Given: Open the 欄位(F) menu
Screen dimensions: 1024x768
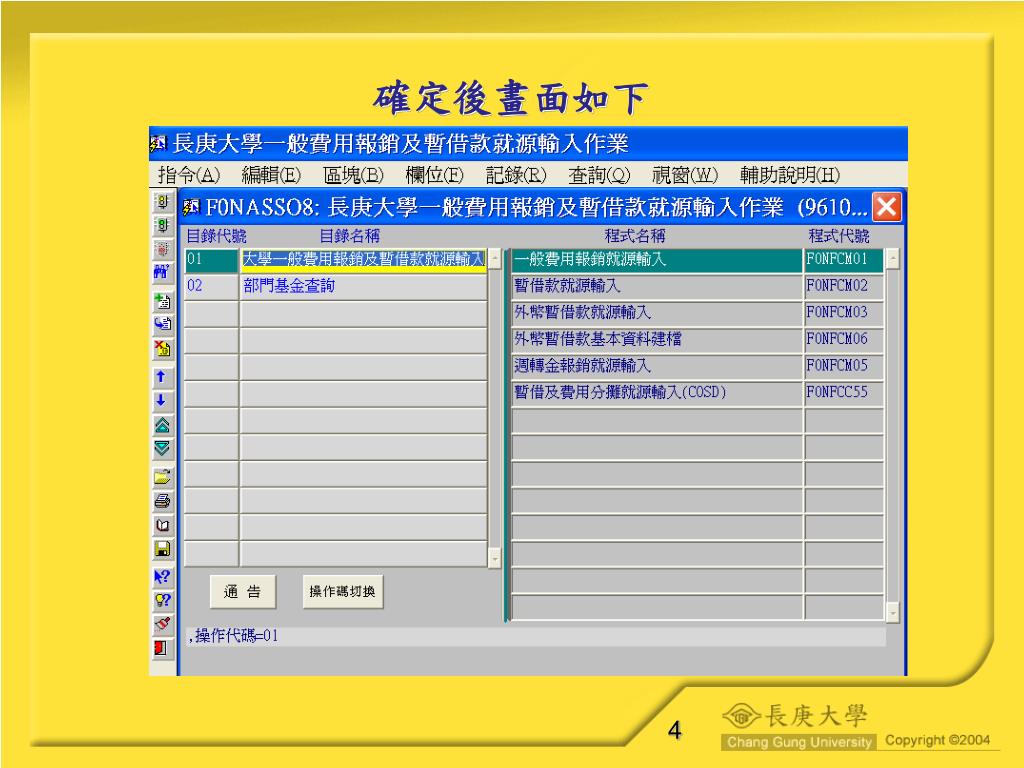Looking at the screenshot, I should (434, 175).
